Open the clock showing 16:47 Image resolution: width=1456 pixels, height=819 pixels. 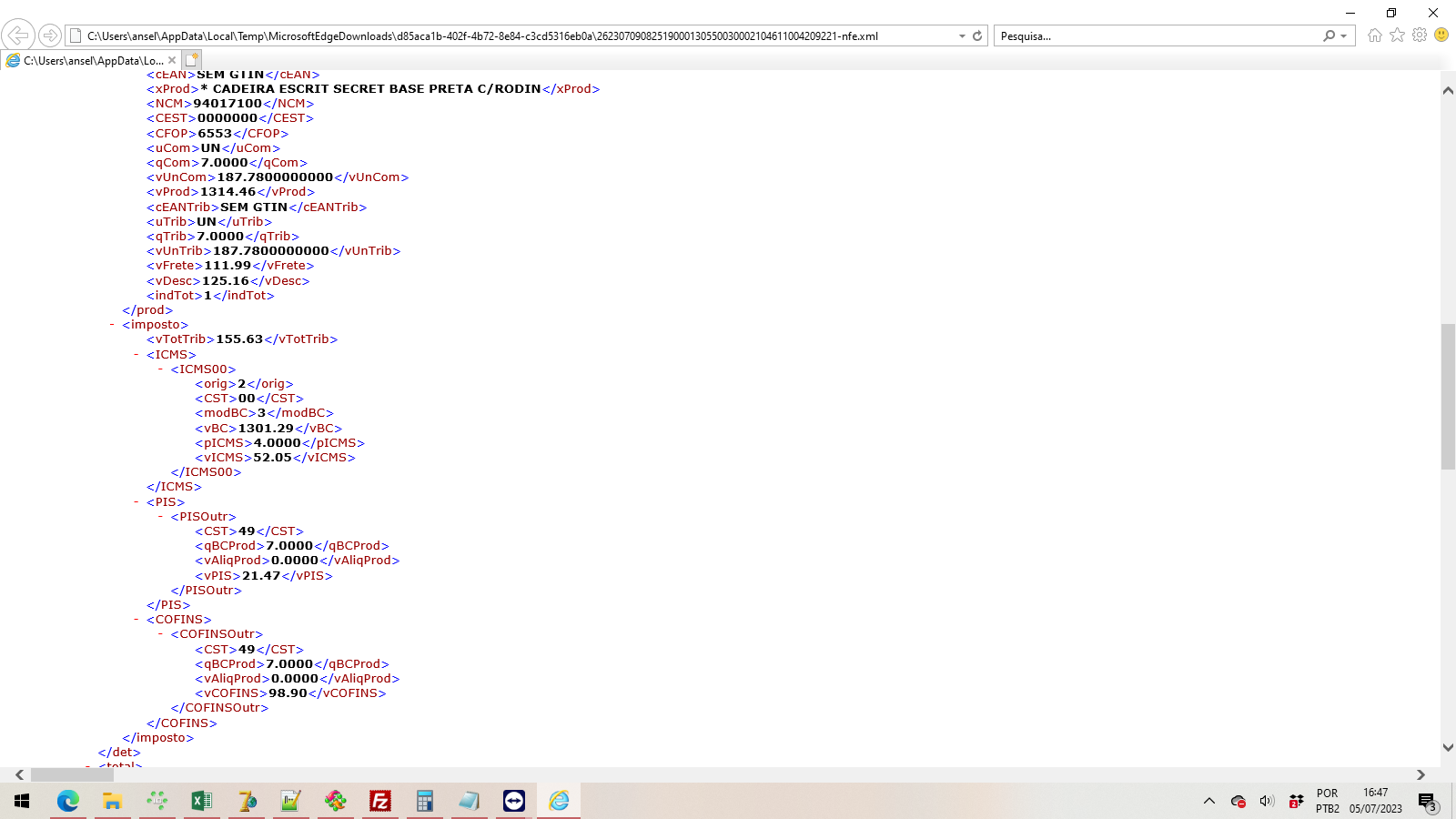click(1376, 801)
